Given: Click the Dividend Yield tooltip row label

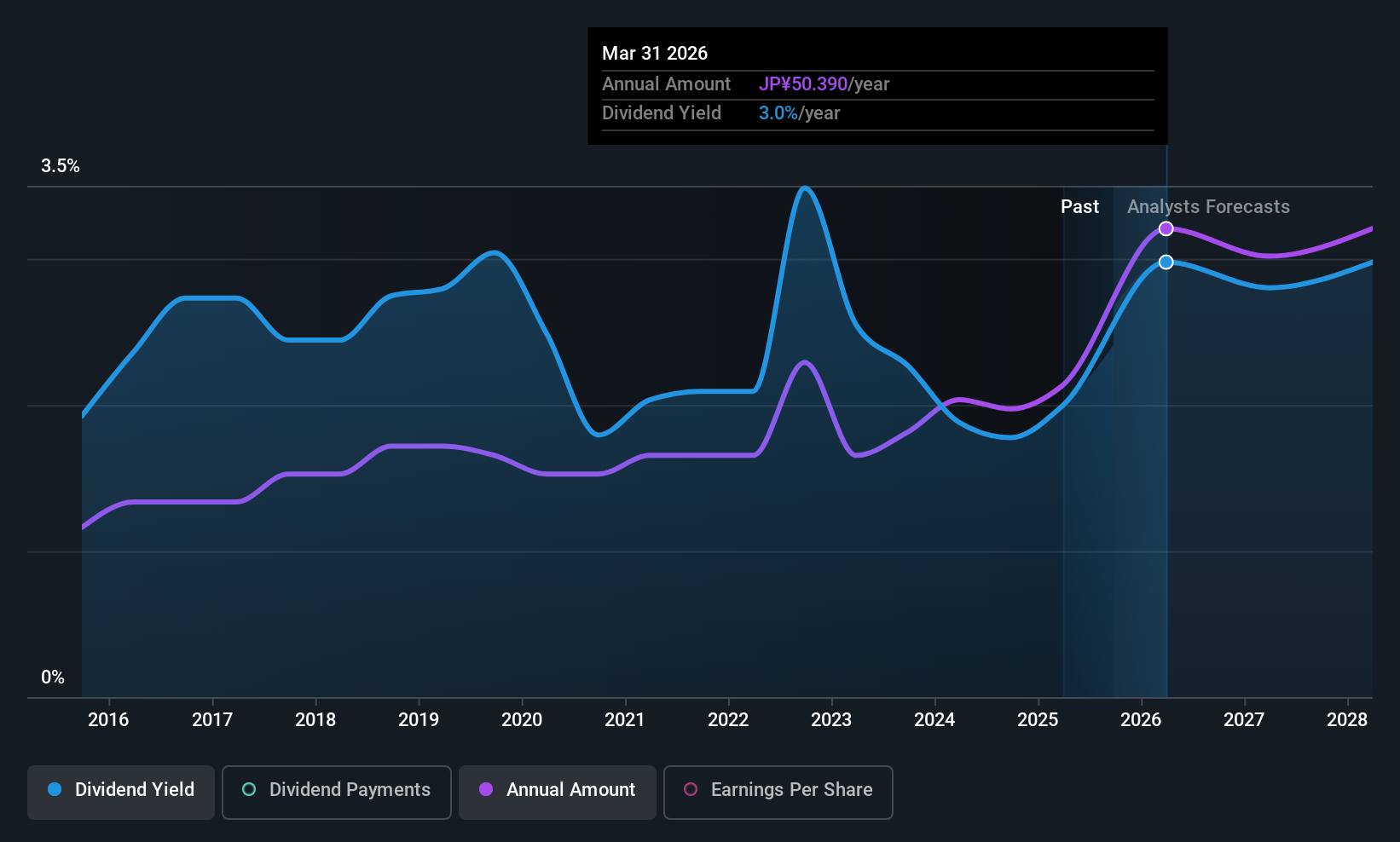Looking at the screenshot, I should (x=662, y=113).
